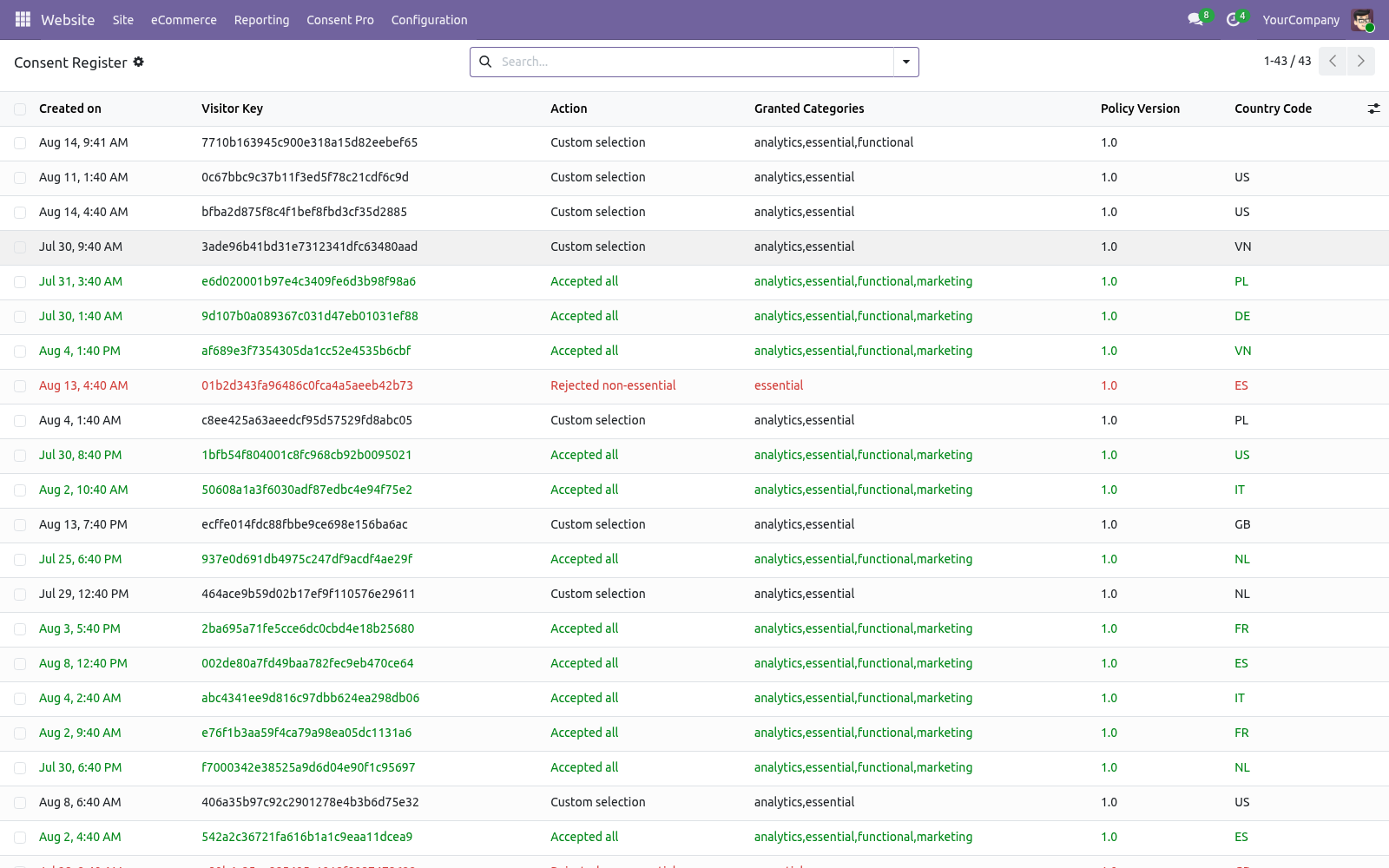Toggle the select-all records checkbox

(x=20, y=108)
